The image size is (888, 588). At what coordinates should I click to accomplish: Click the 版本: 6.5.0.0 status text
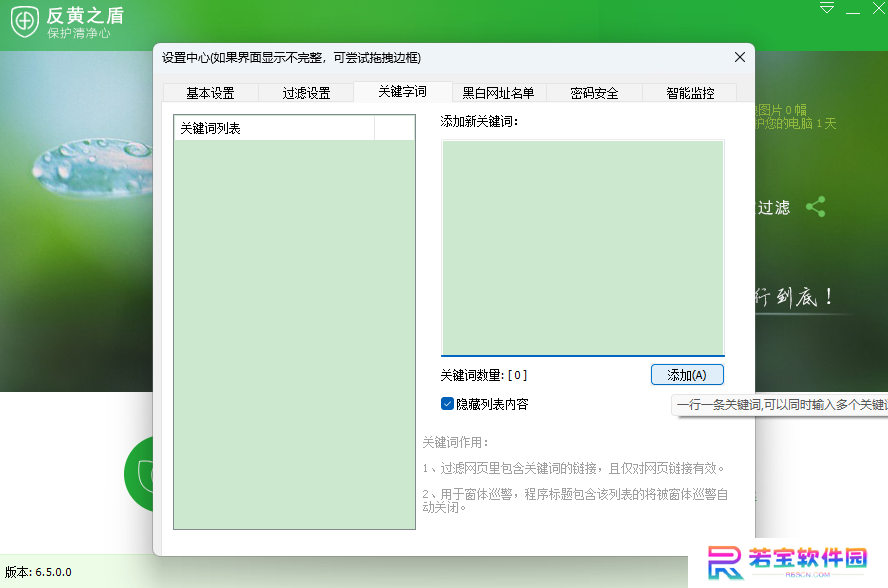tap(39, 572)
